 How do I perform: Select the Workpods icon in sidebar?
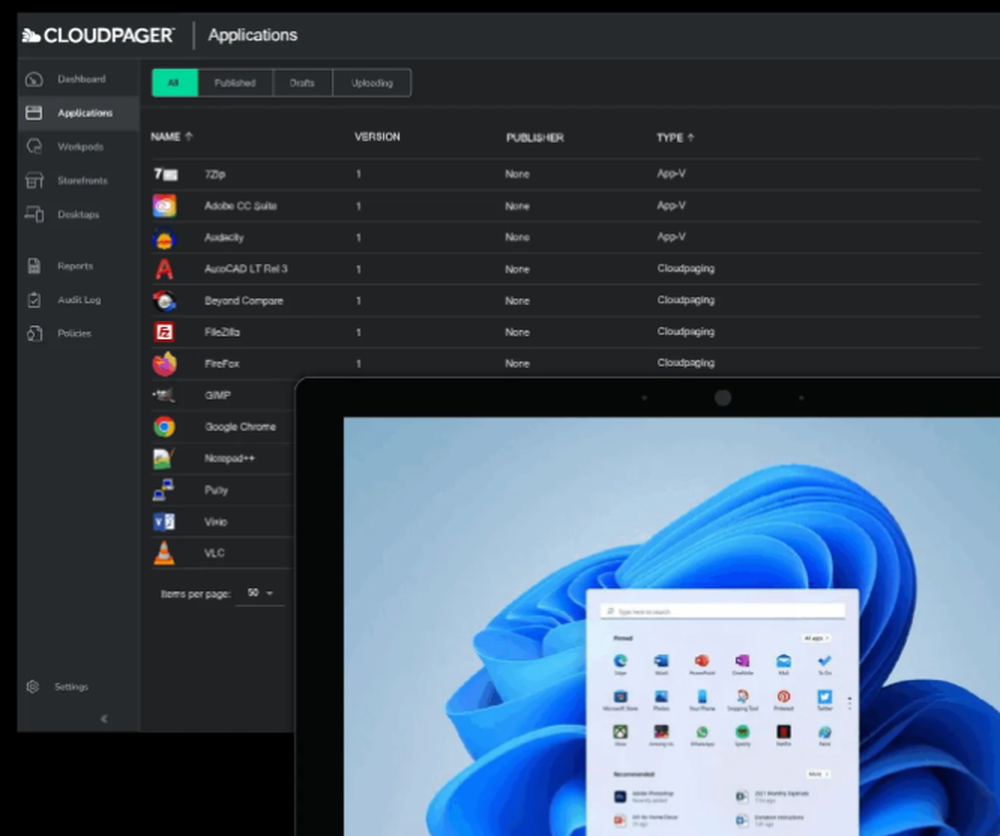pos(34,146)
